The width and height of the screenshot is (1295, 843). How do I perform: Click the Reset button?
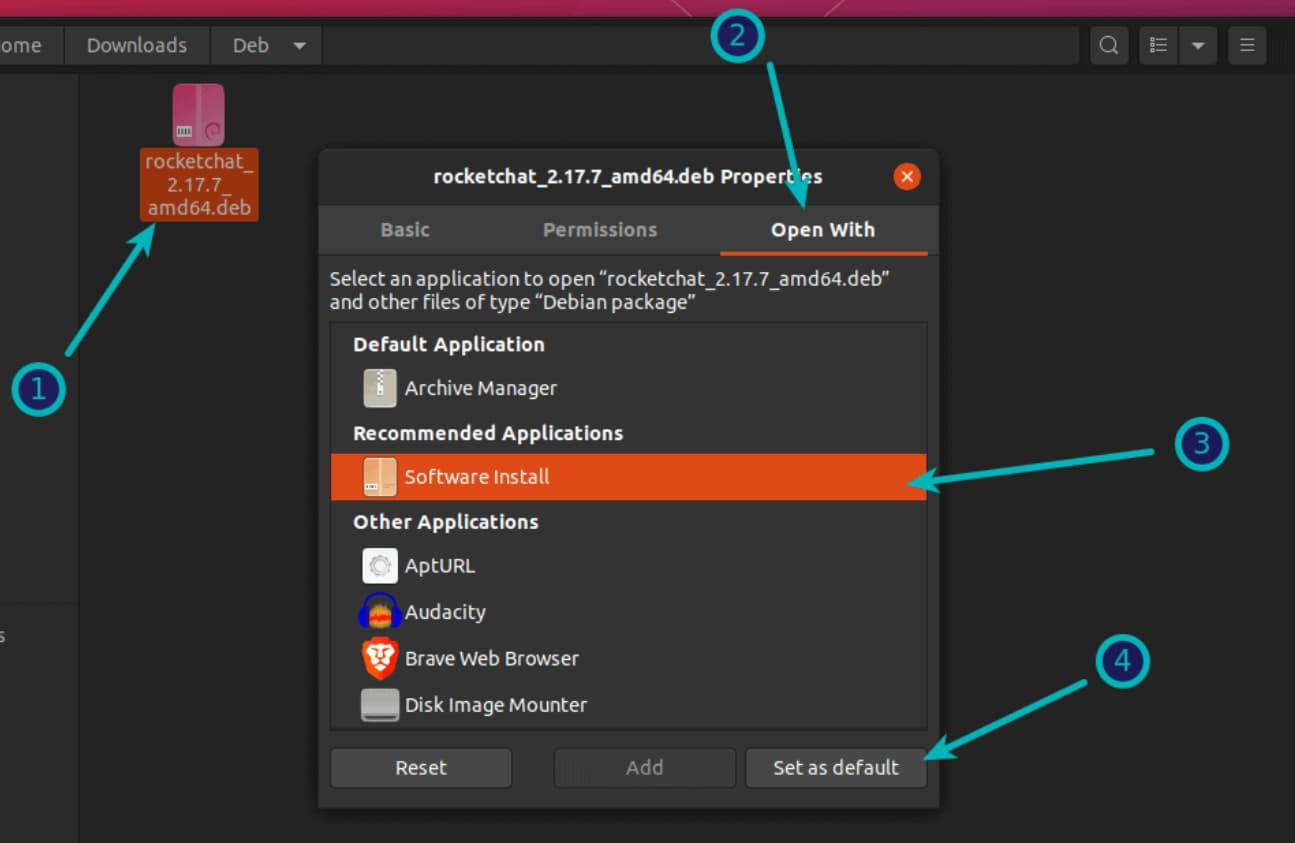(421, 768)
